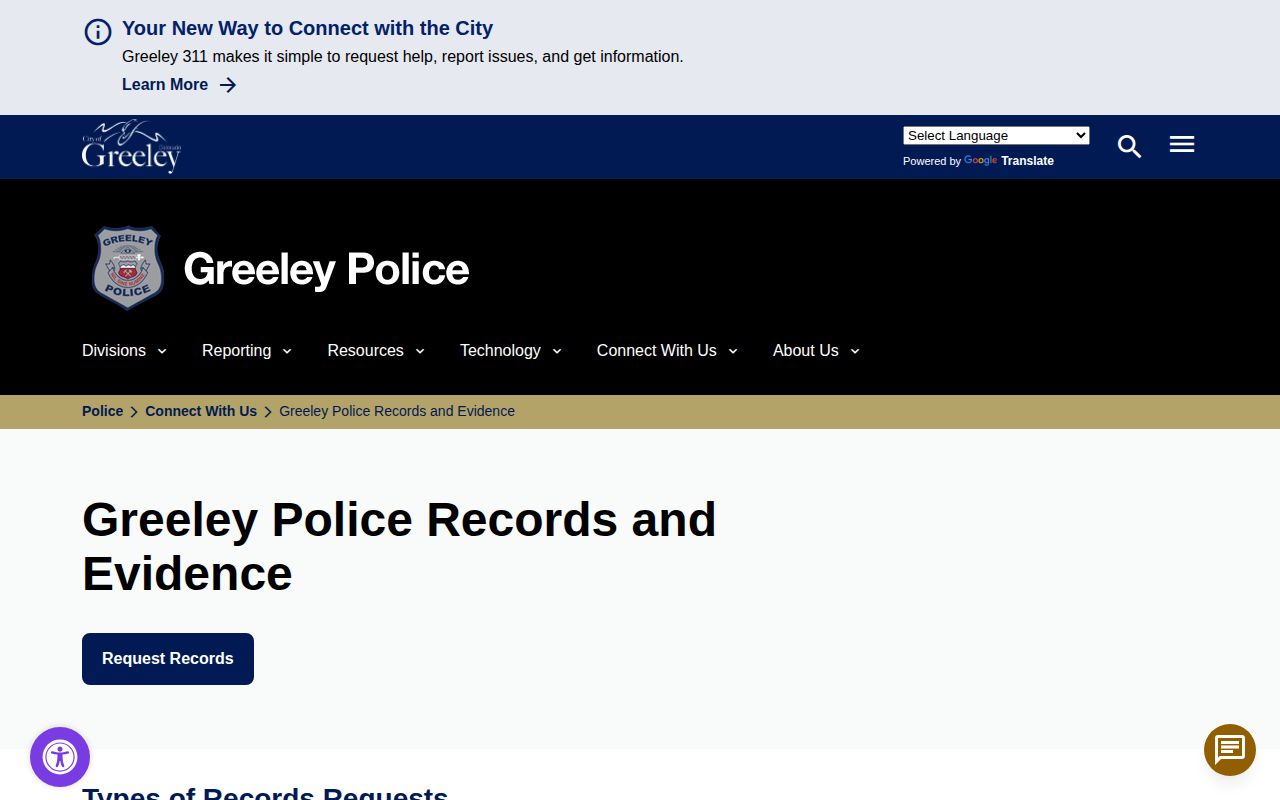Open the live chat bubble
Image resolution: width=1280 pixels, height=800 pixels.
(1230, 750)
